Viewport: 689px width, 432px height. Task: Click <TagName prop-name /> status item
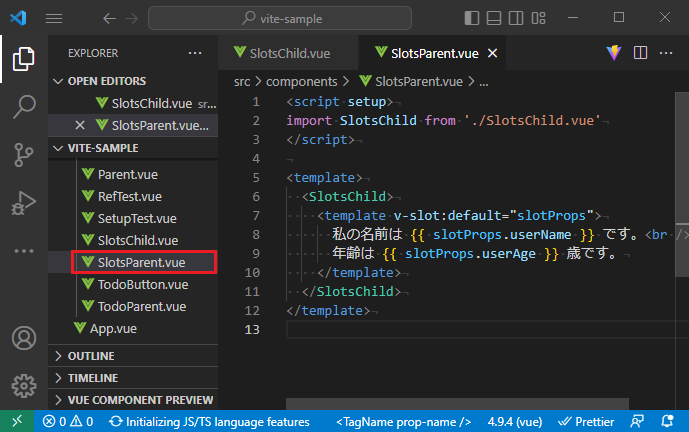pos(403,421)
